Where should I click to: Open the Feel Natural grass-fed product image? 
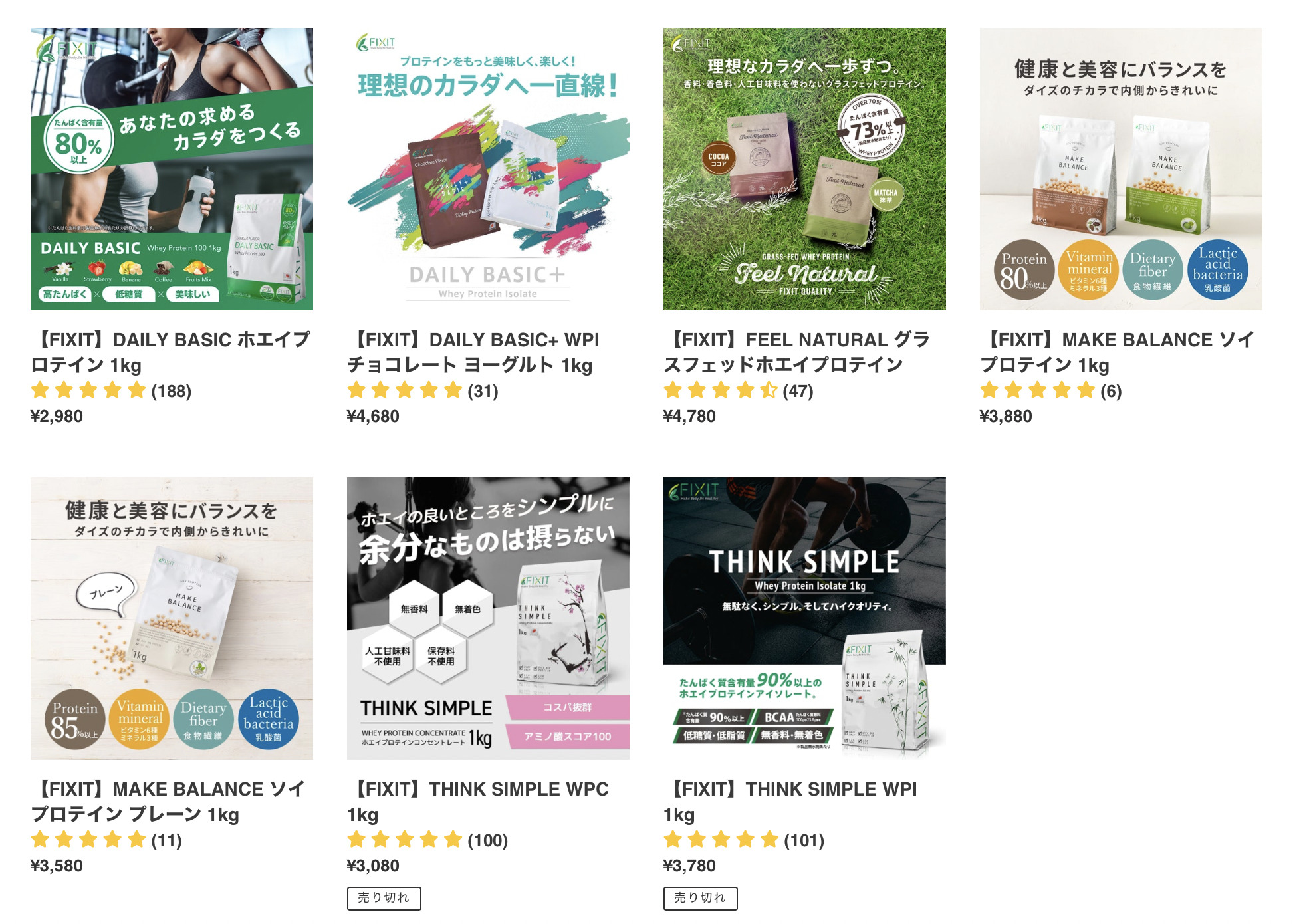pyautogui.click(x=804, y=169)
